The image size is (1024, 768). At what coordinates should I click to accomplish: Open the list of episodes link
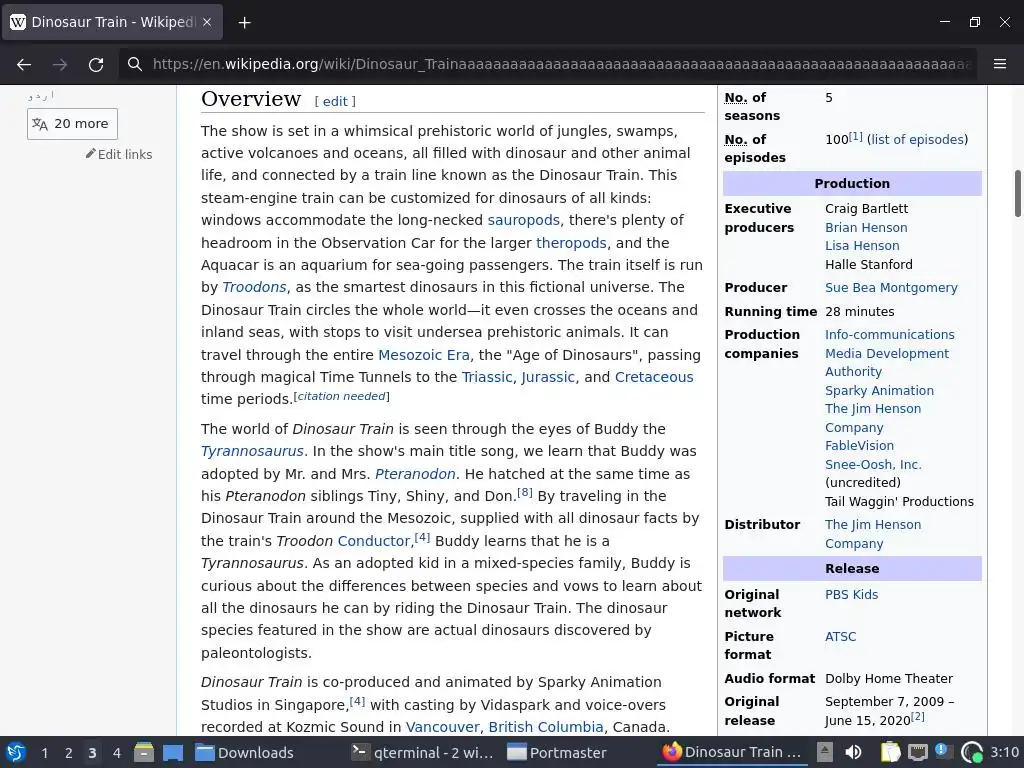(x=917, y=140)
